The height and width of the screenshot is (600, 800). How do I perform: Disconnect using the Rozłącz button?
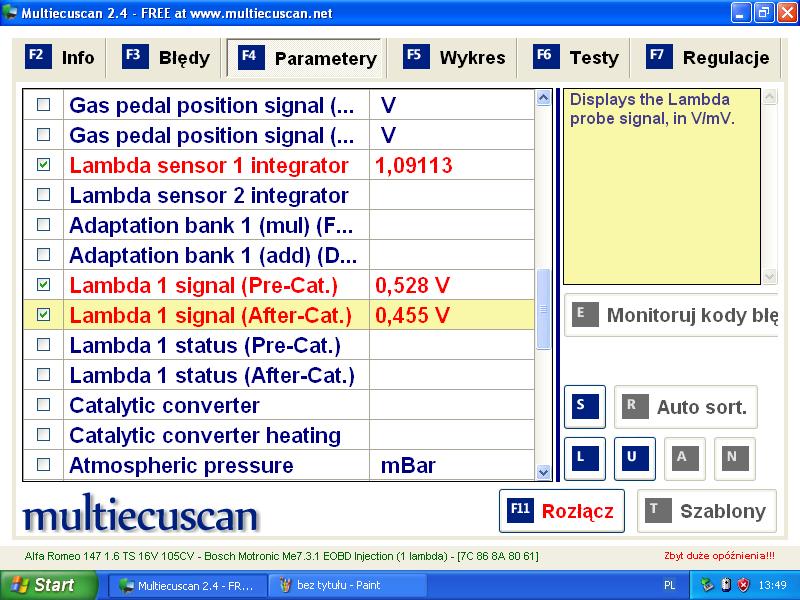[x=562, y=511]
